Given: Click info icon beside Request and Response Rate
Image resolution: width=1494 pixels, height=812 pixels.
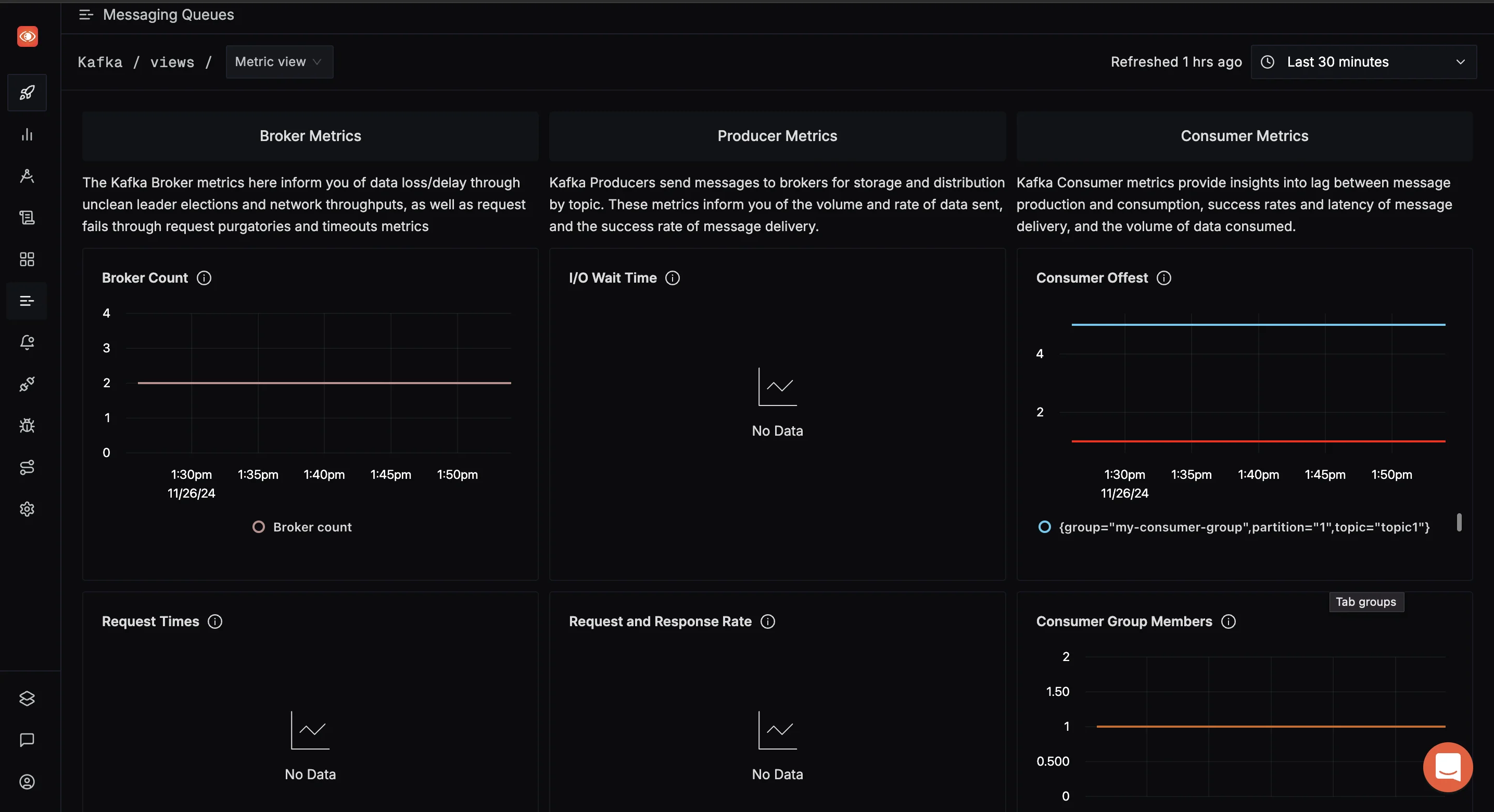Looking at the screenshot, I should tap(768, 622).
